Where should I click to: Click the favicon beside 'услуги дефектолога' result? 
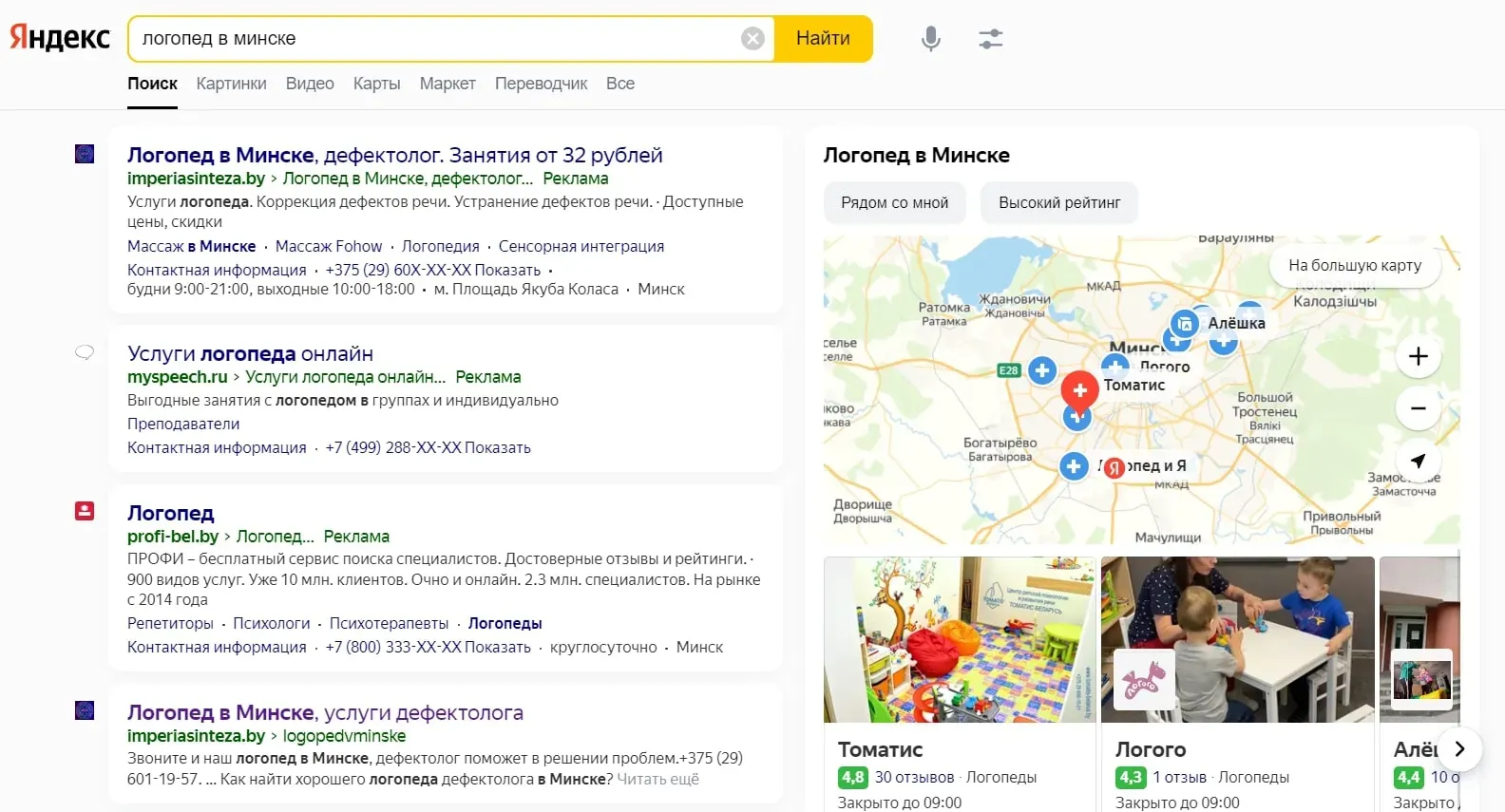point(85,710)
